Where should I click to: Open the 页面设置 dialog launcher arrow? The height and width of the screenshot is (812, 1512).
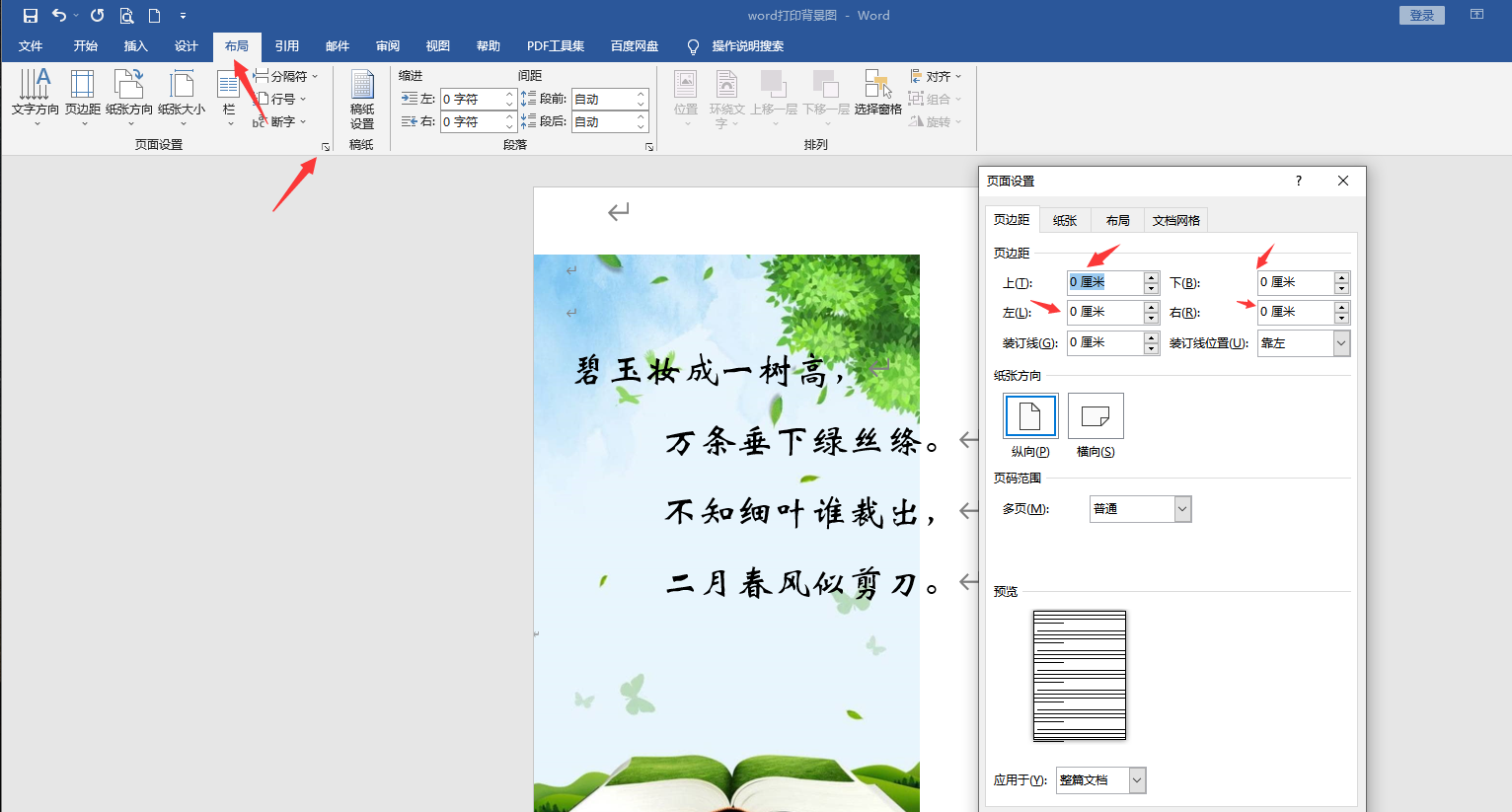click(325, 147)
